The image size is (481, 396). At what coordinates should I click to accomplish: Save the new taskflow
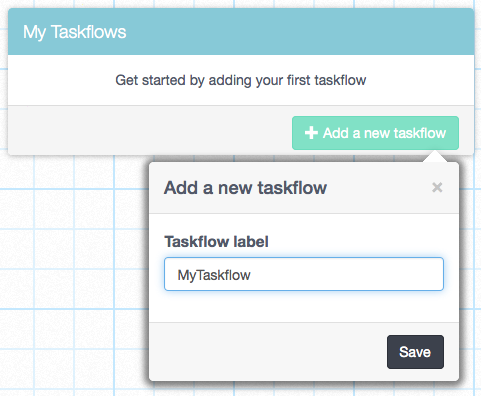pos(415,352)
